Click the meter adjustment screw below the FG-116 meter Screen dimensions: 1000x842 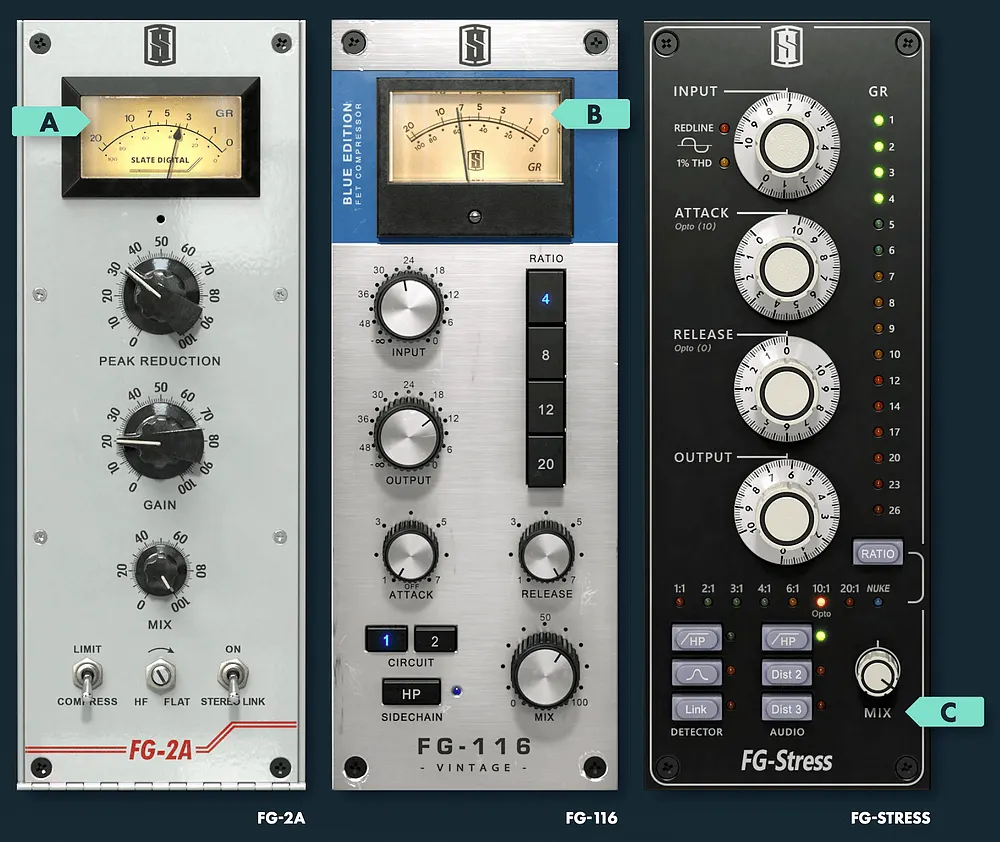pyautogui.click(x=475, y=216)
